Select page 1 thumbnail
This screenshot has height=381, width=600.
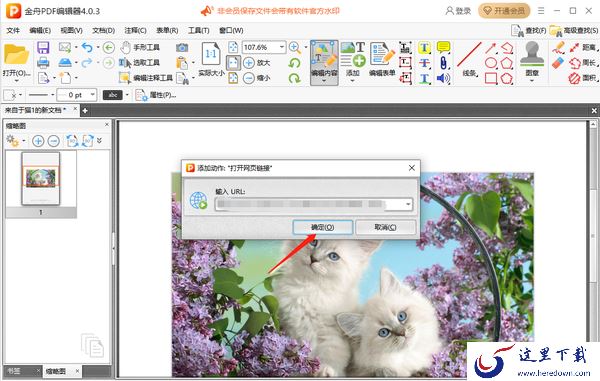click(41, 179)
